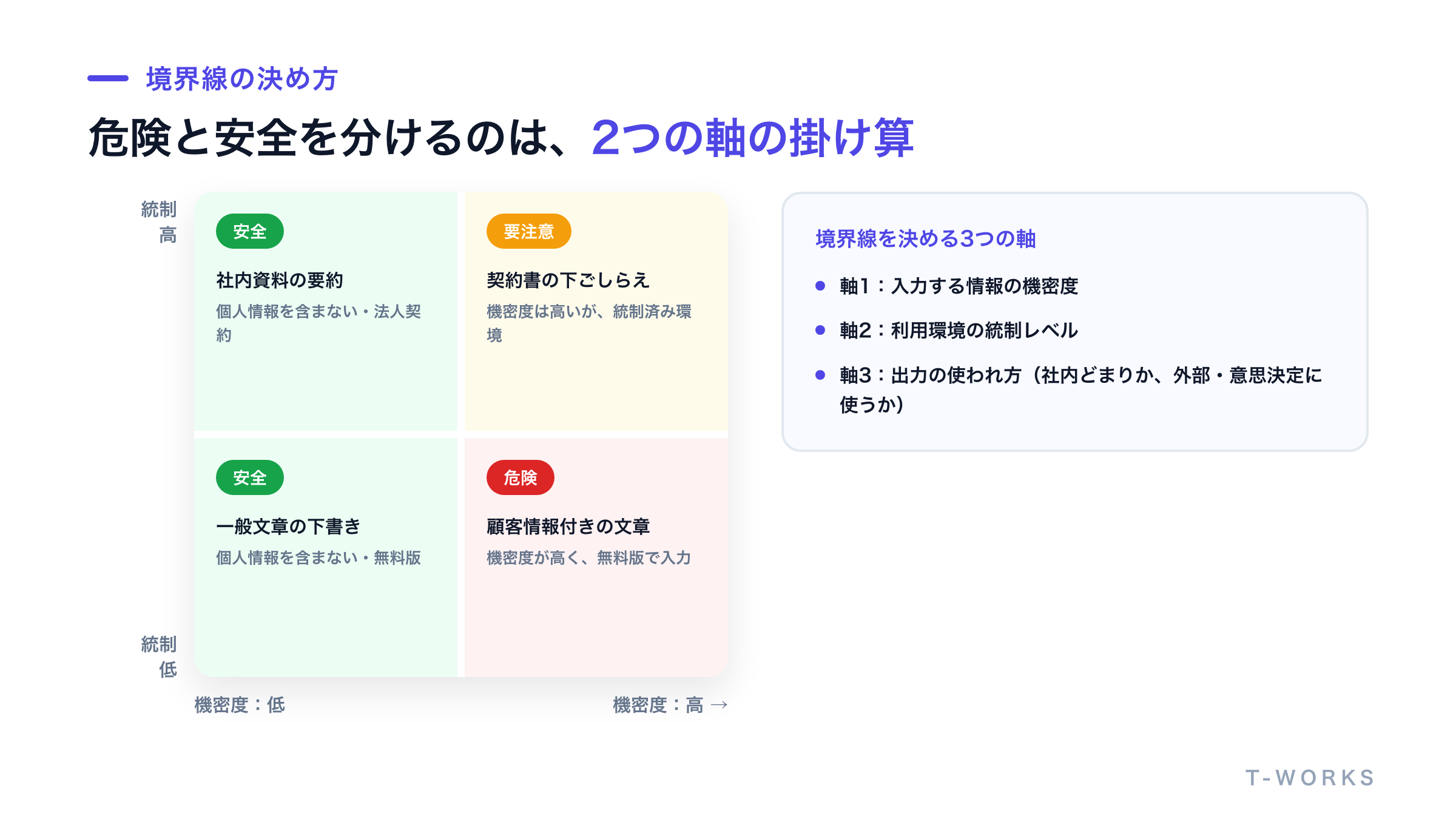Click the orange 要注意 badge
The image size is (1456, 819).
click(x=529, y=231)
